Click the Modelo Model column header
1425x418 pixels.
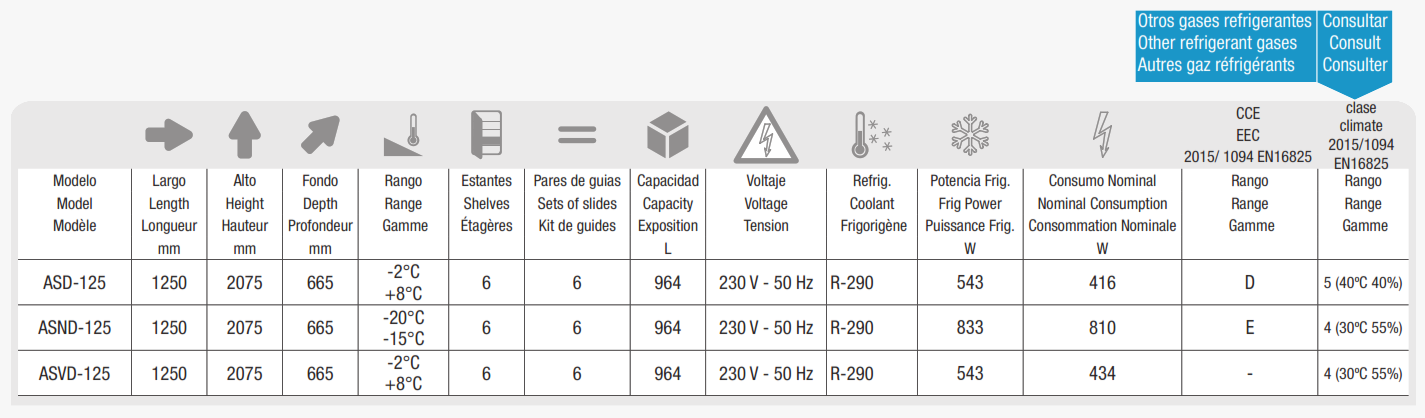click(x=75, y=203)
